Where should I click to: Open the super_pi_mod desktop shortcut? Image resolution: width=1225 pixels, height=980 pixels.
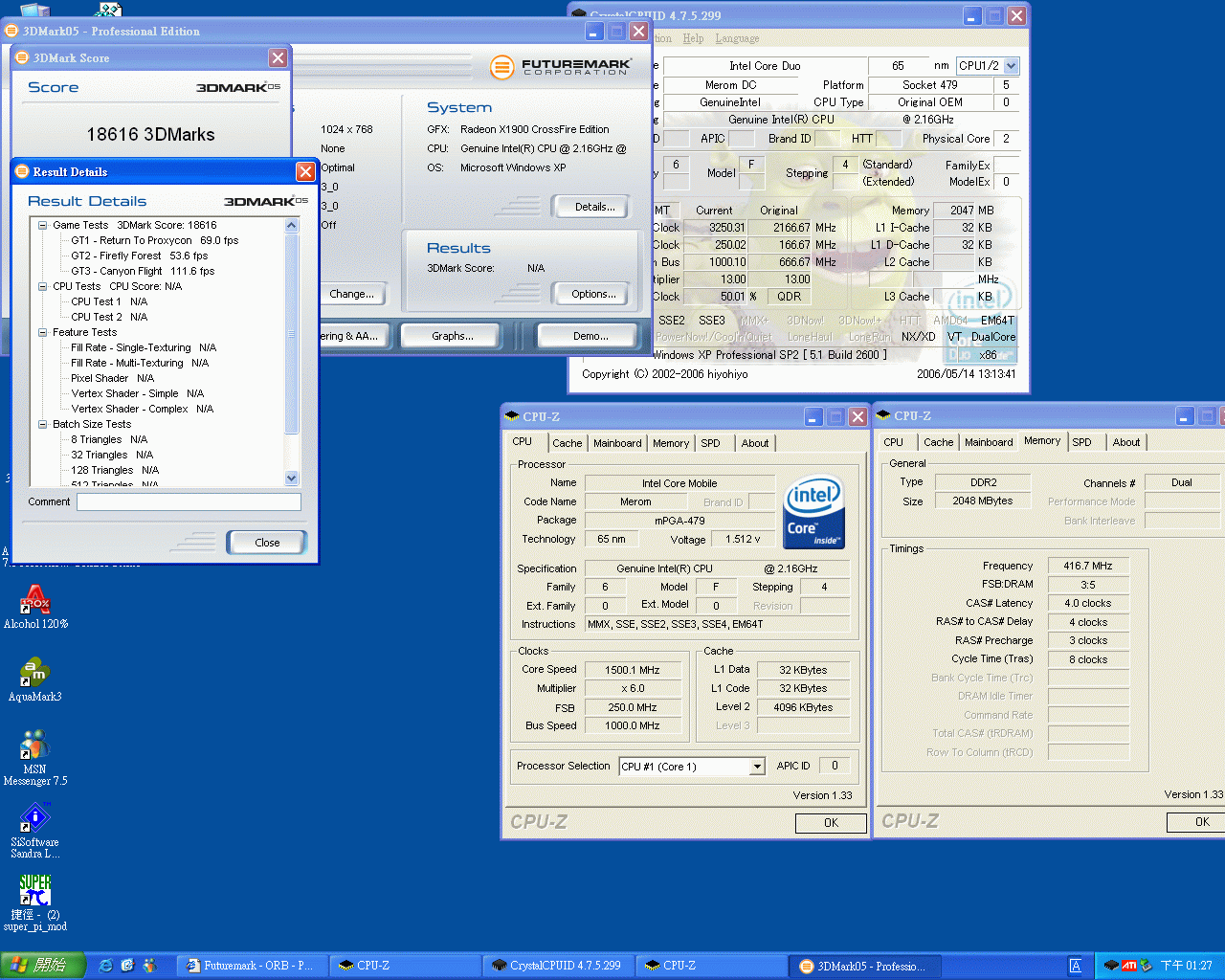pos(35,902)
